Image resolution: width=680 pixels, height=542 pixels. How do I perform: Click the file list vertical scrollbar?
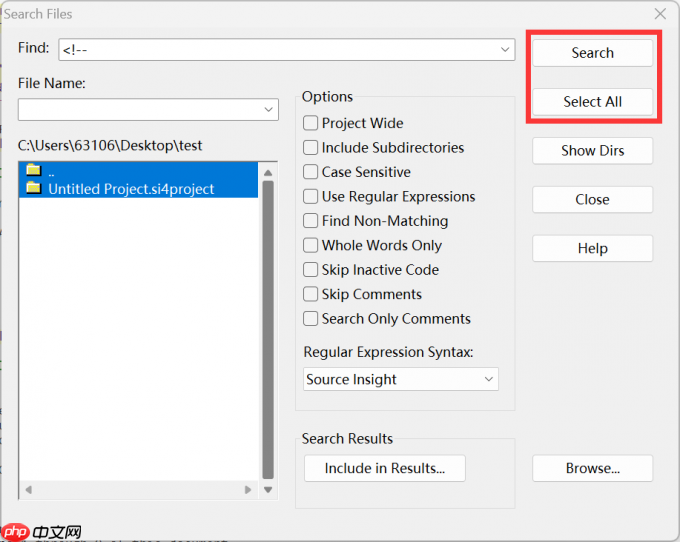268,330
